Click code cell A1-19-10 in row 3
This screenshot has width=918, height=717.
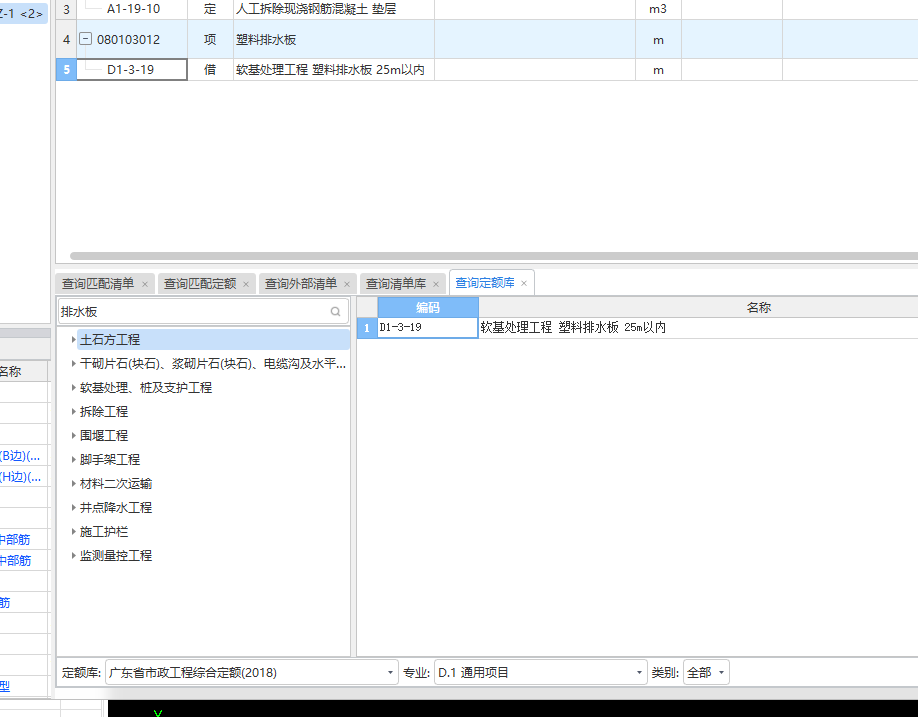132,9
